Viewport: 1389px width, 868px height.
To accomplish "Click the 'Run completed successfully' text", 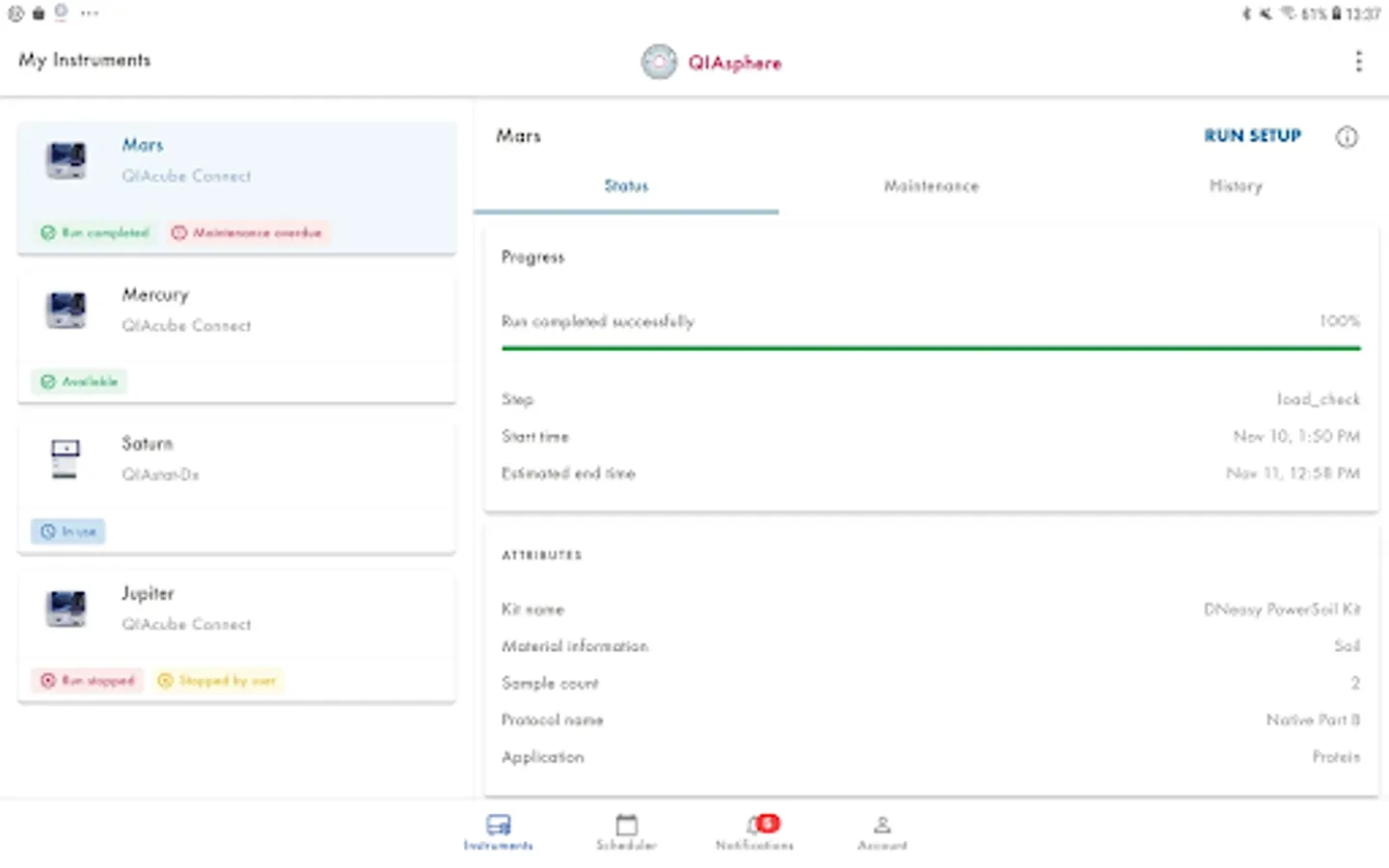I will point(598,321).
